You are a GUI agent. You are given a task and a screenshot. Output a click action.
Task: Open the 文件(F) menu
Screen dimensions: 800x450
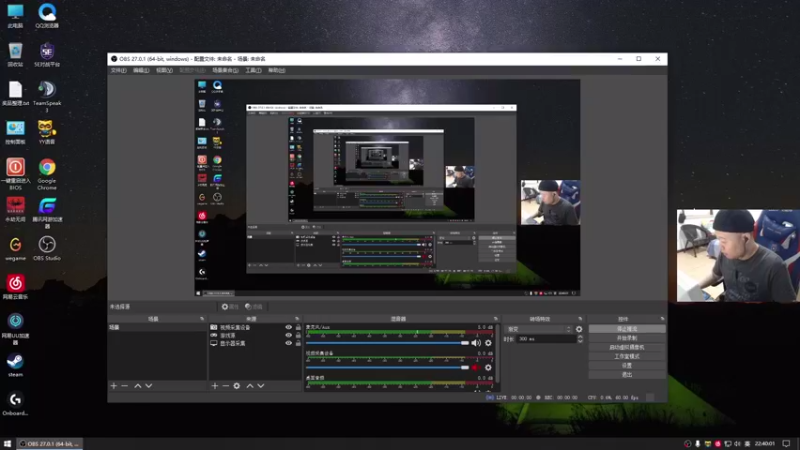coord(118,70)
